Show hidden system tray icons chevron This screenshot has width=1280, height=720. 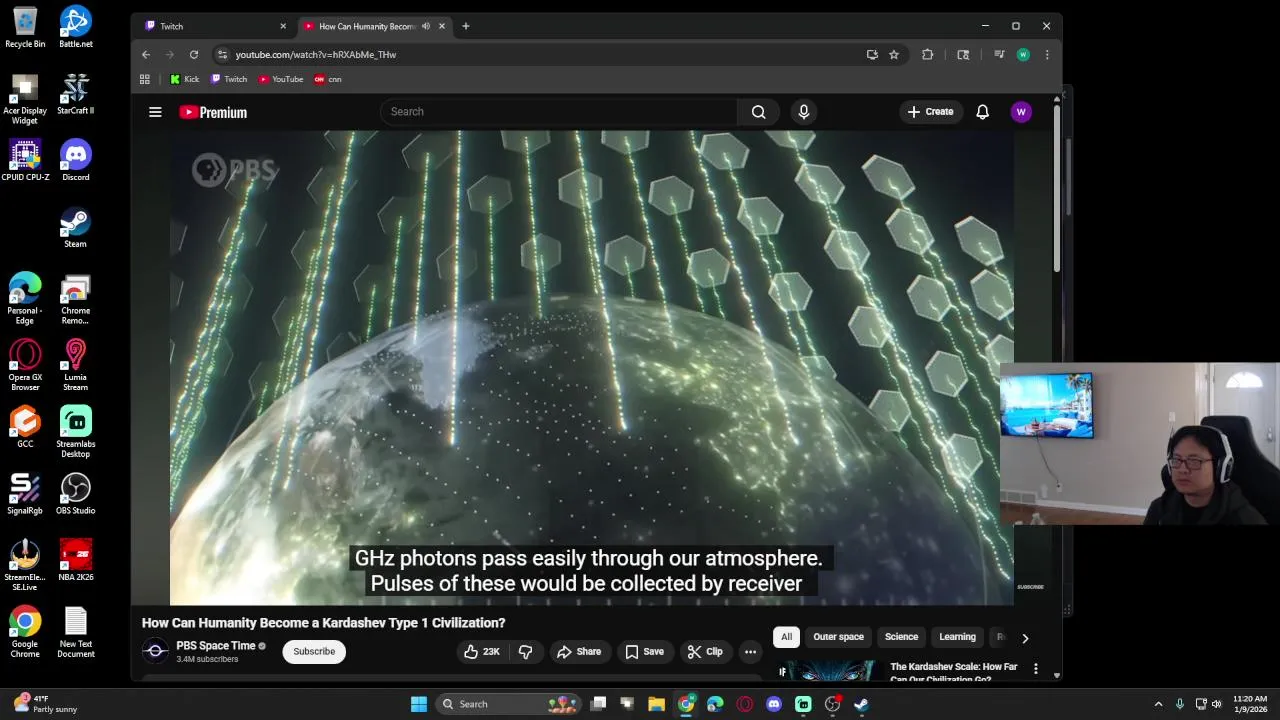click(x=1158, y=704)
